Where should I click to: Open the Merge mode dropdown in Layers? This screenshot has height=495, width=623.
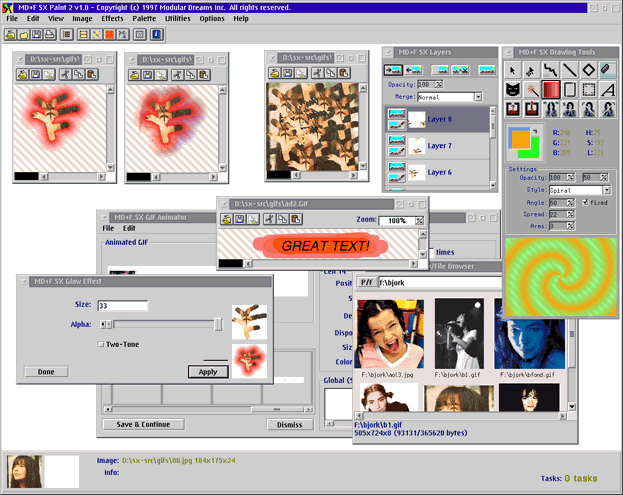point(478,97)
